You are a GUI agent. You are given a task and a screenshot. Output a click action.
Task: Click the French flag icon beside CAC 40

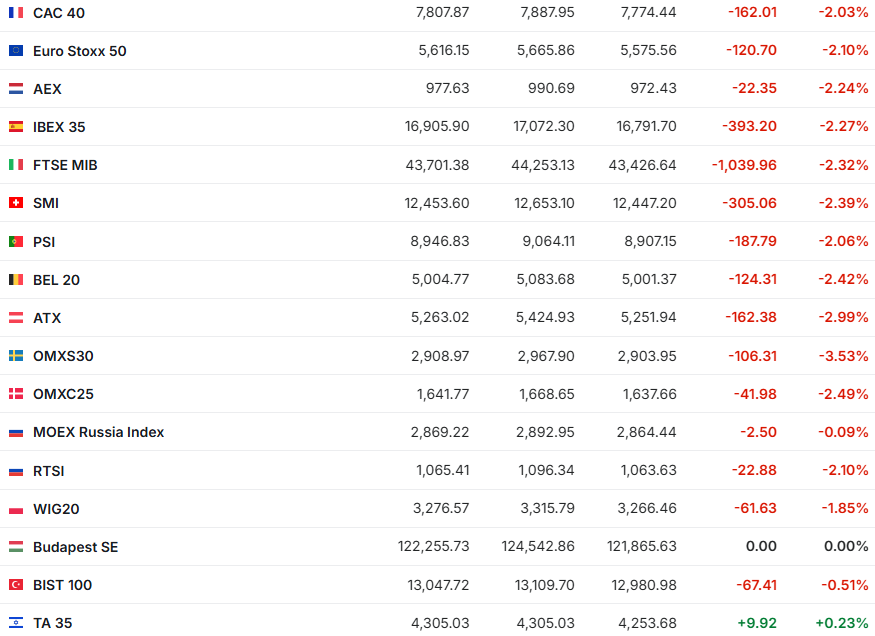[16, 13]
